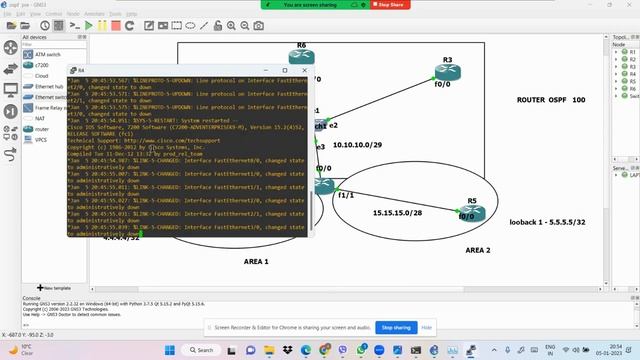Viewport: 640px width, 360px height.
Task: Toggle show interface labels toolbar icon
Action: click(x=59, y=26)
